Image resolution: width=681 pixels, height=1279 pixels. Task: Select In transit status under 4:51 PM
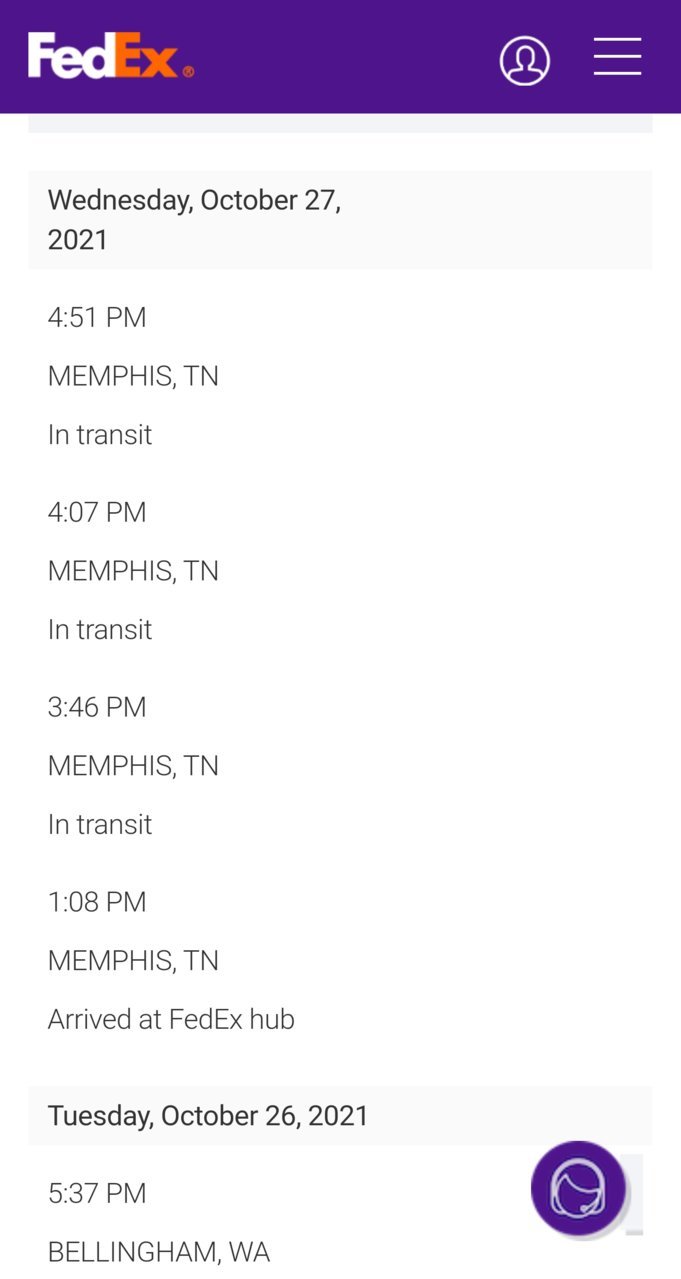[100, 434]
